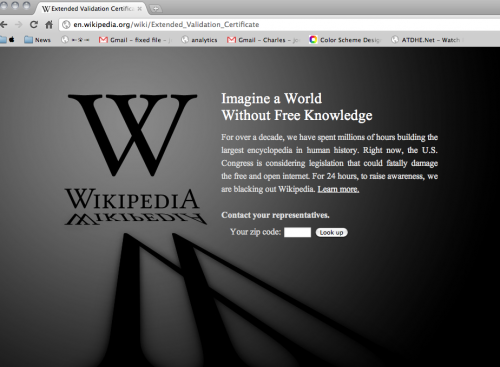The height and width of the screenshot is (367, 500).
Task: Click the forward navigation arrow
Action: click(x=19, y=24)
